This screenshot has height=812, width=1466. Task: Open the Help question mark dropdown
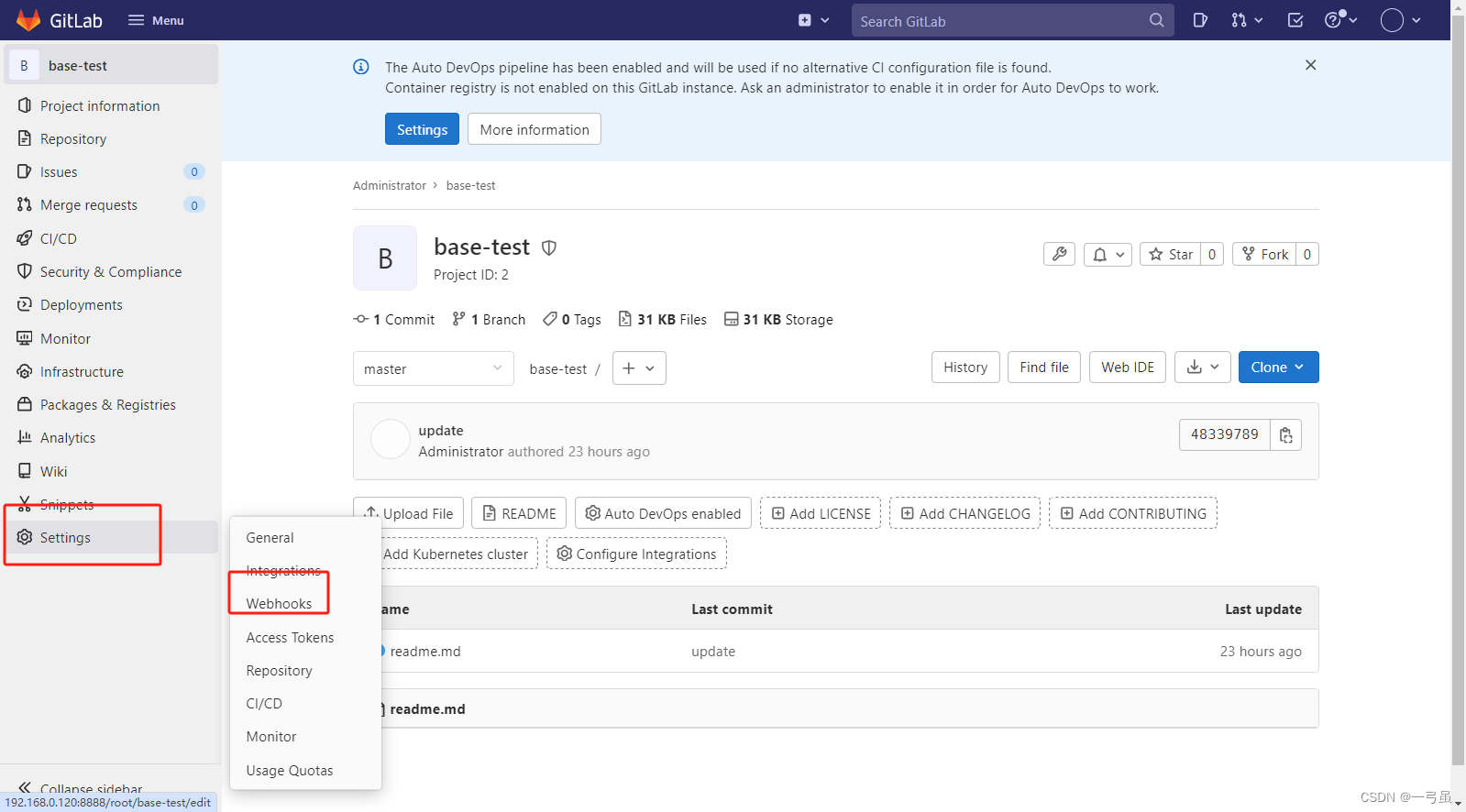[1340, 20]
